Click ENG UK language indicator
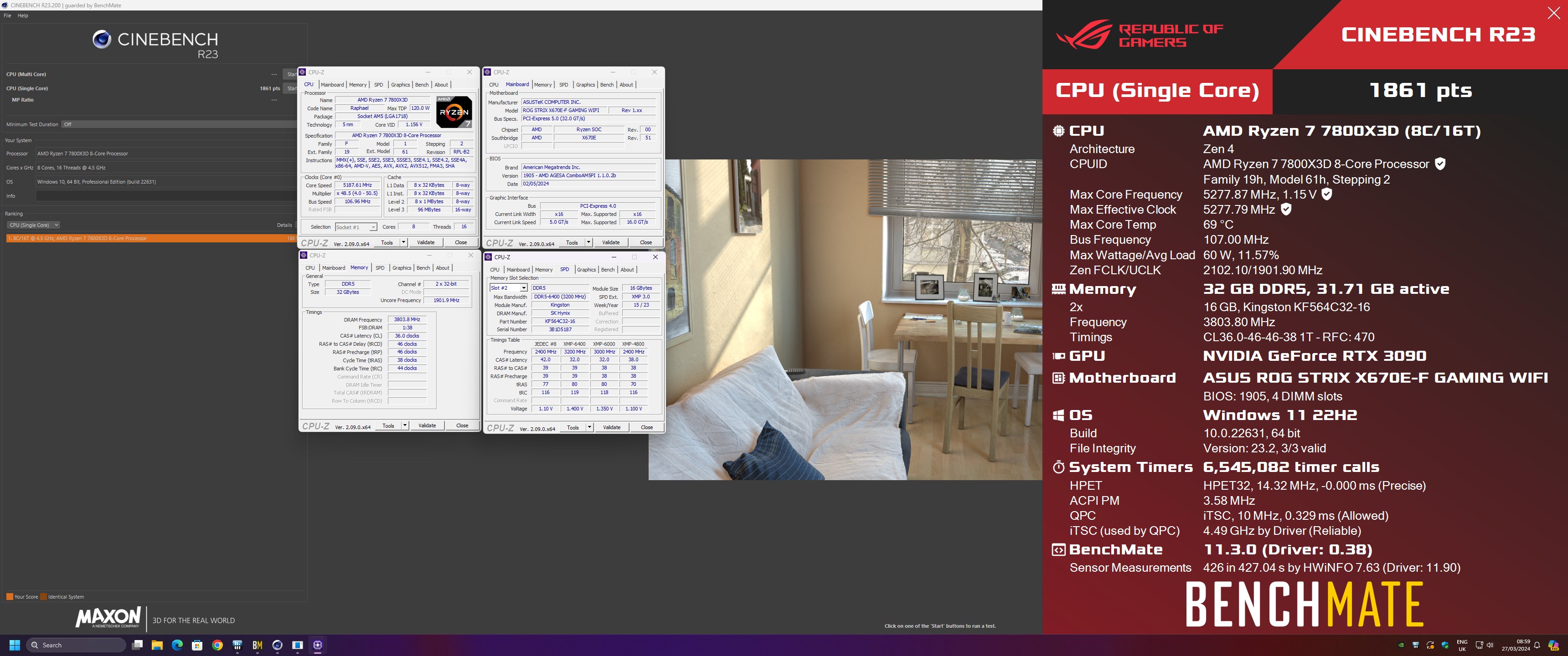This screenshot has height=656, width=1568. point(1462,645)
